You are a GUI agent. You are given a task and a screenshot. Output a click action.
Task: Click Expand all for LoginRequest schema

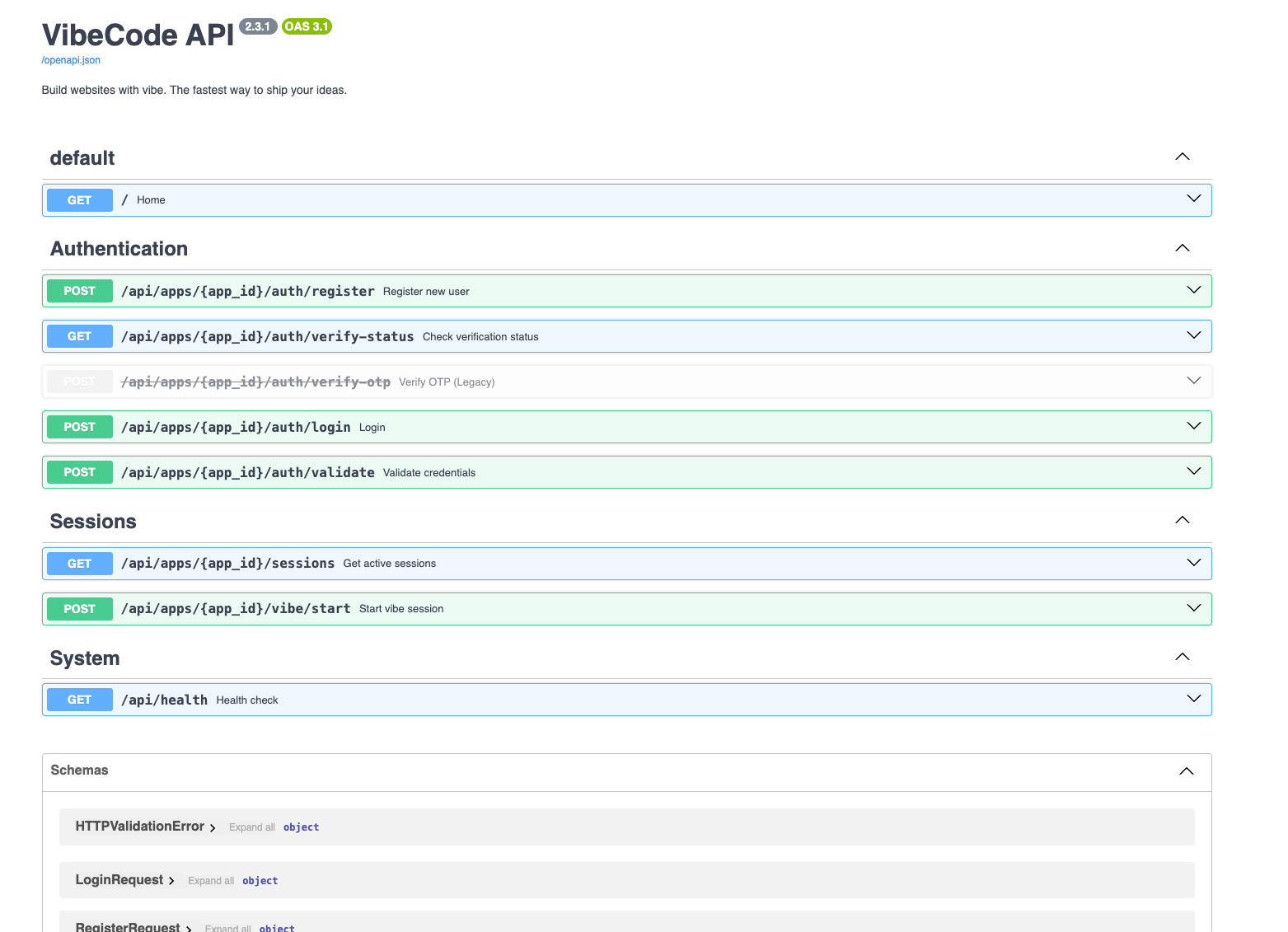tap(210, 881)
